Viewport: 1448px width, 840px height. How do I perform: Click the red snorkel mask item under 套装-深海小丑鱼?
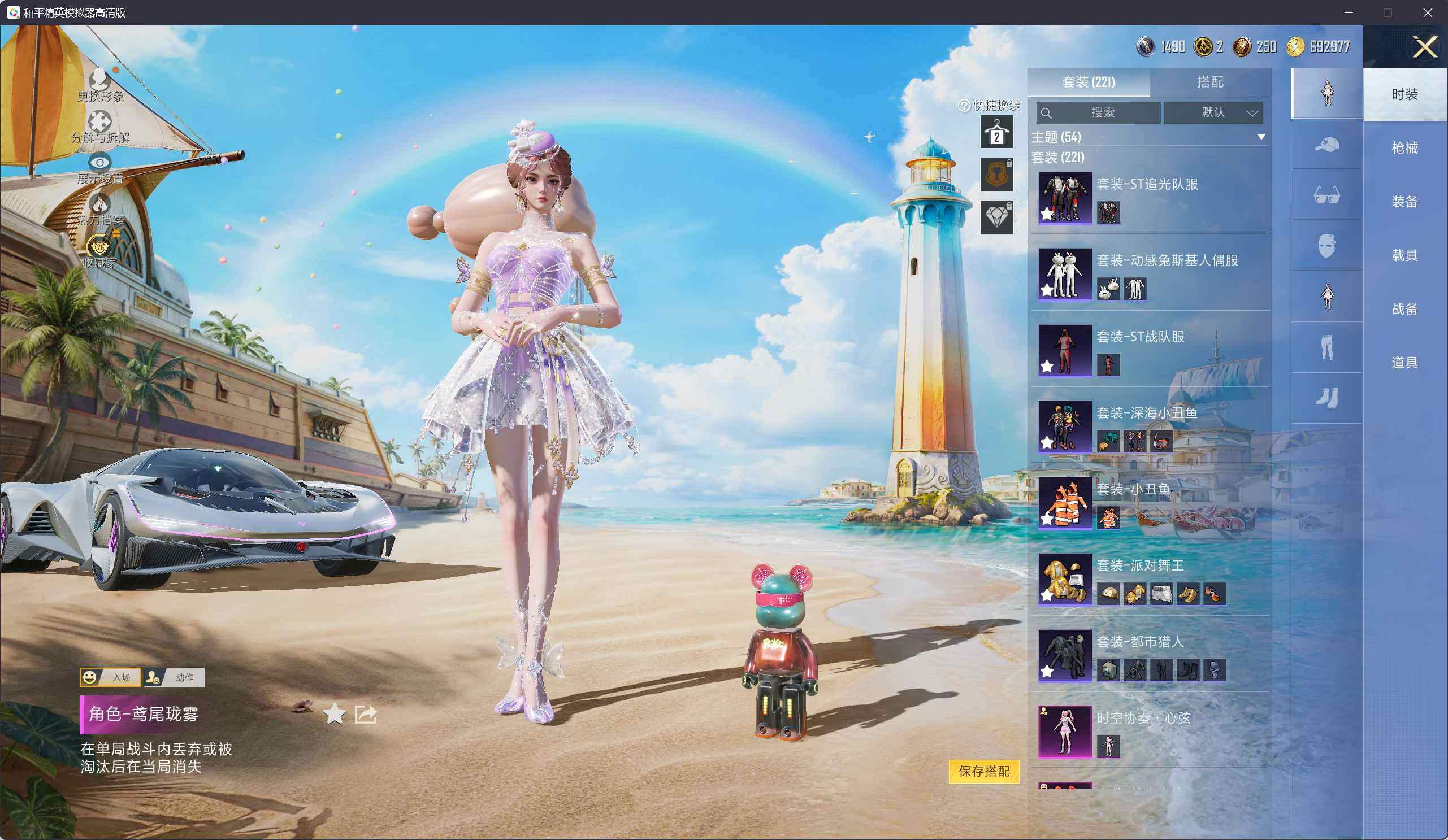click(1161, 442)
